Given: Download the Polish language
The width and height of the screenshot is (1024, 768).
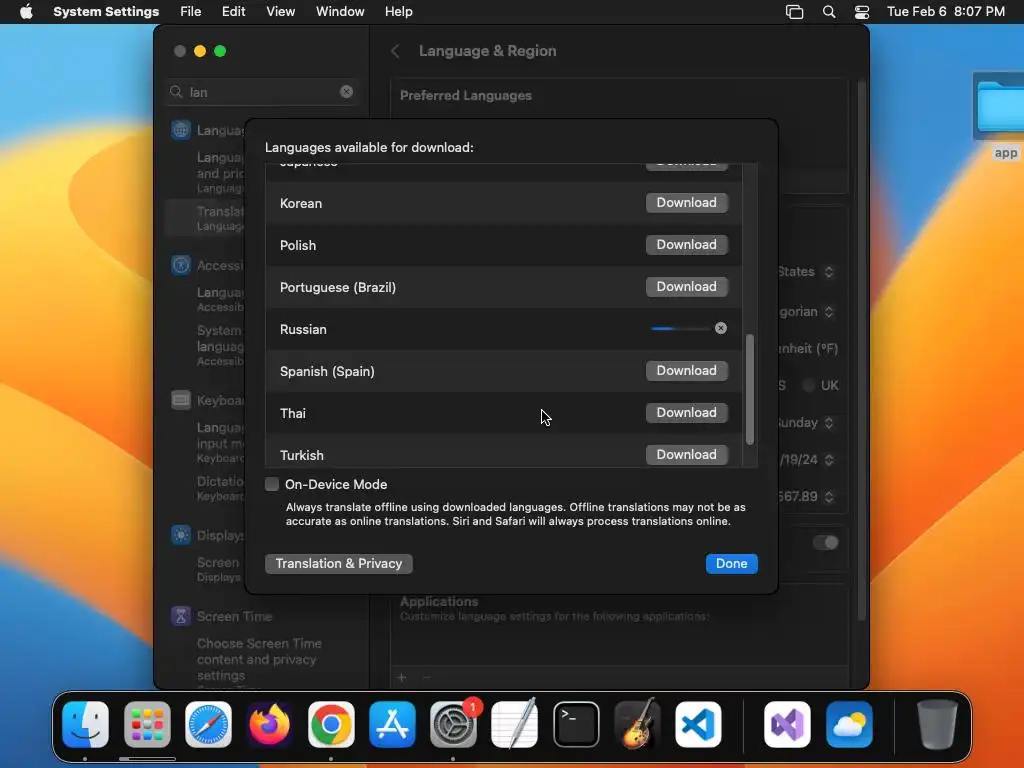Looking at the screenshot, I should (x=686, y=244).
